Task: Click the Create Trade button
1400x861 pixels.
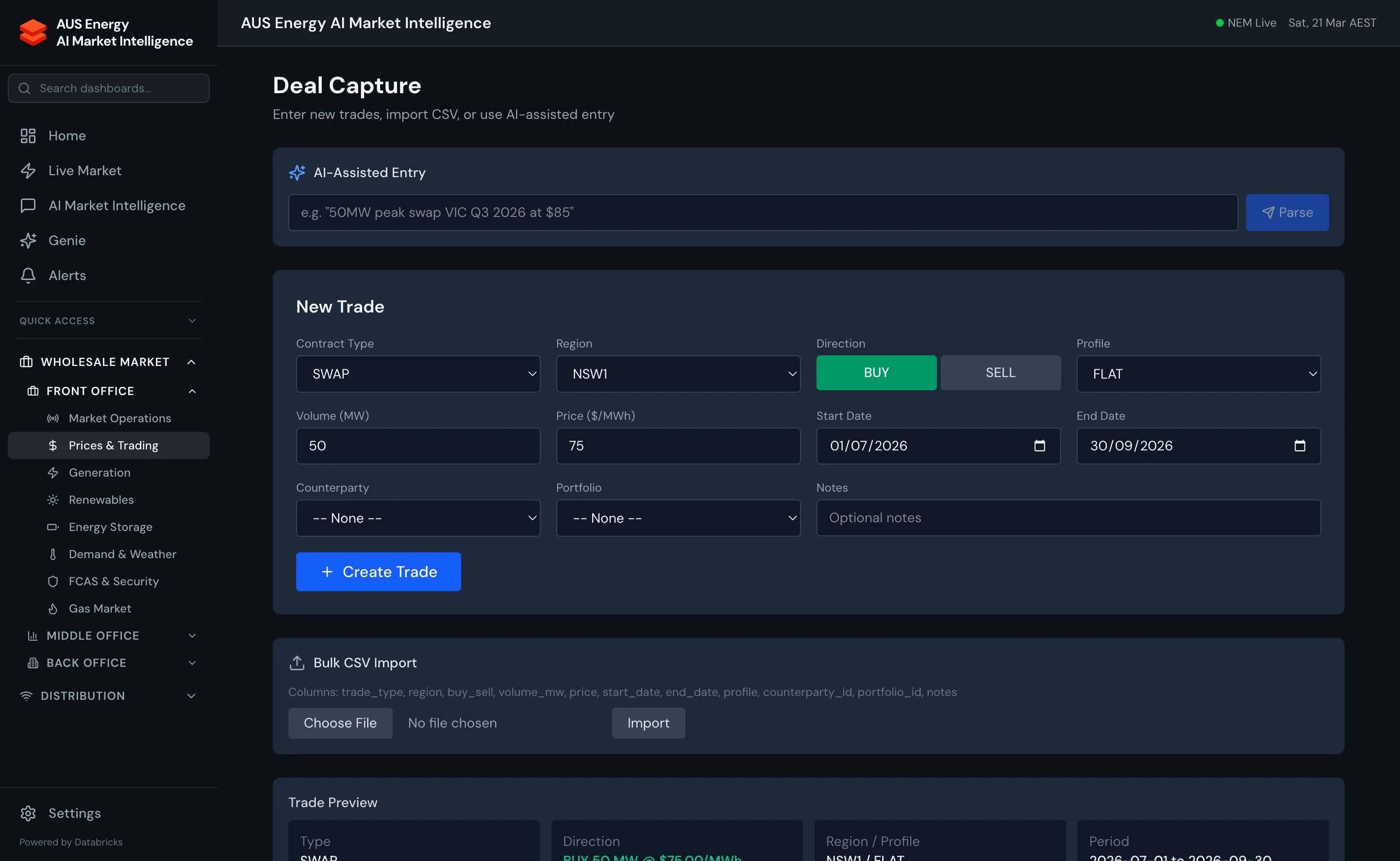Action: (x=378, y=572)
